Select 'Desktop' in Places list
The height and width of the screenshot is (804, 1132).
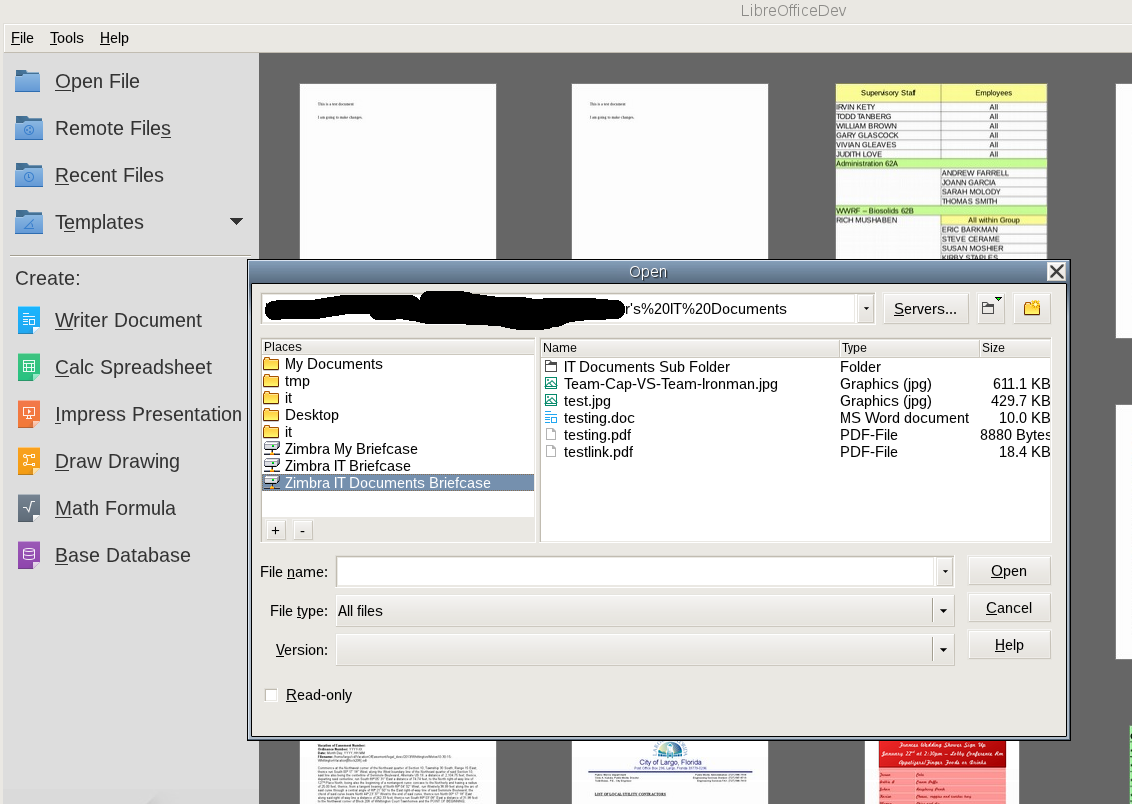[312, 415]
